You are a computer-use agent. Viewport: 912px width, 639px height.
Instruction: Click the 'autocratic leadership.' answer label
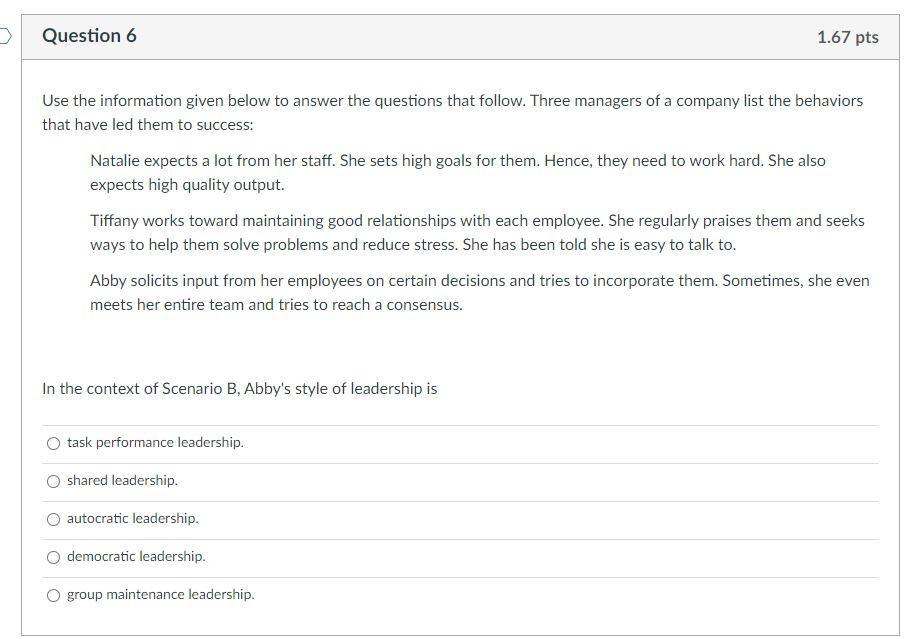click(x=132, y=518)
